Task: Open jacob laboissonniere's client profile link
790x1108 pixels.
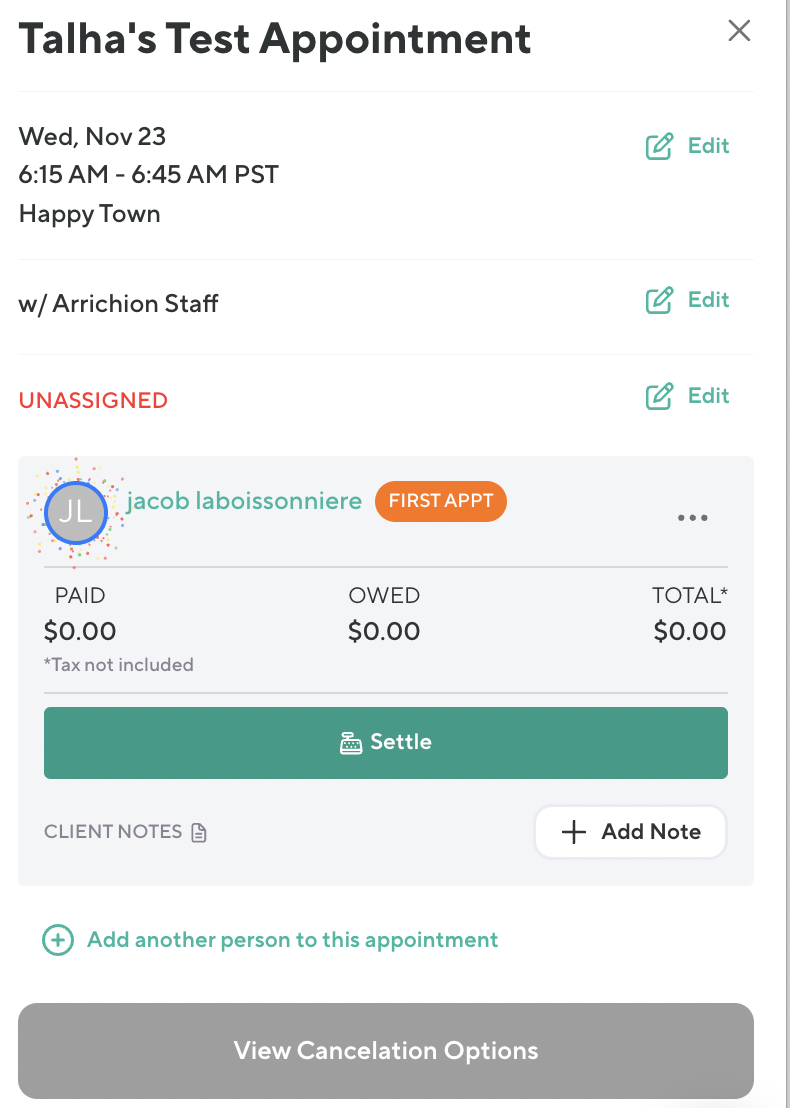Action: (244, 501)
